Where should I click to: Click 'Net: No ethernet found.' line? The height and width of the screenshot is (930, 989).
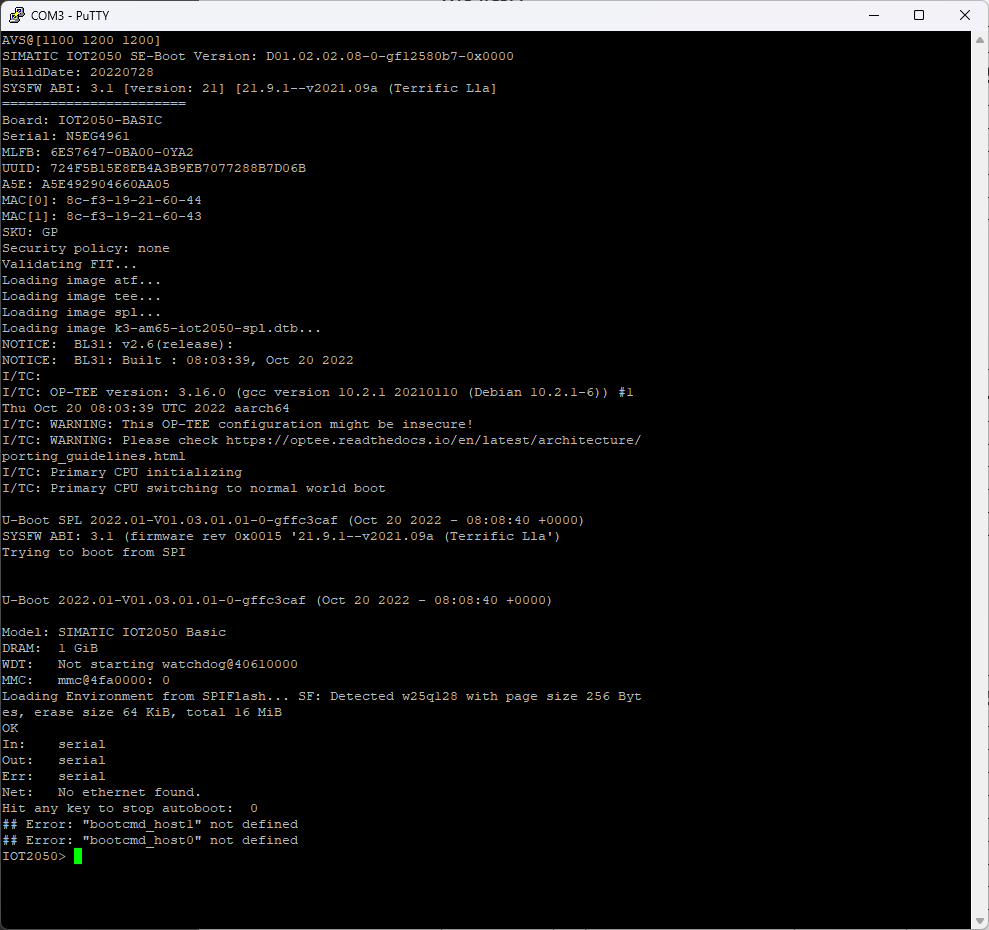coord(102,792)
